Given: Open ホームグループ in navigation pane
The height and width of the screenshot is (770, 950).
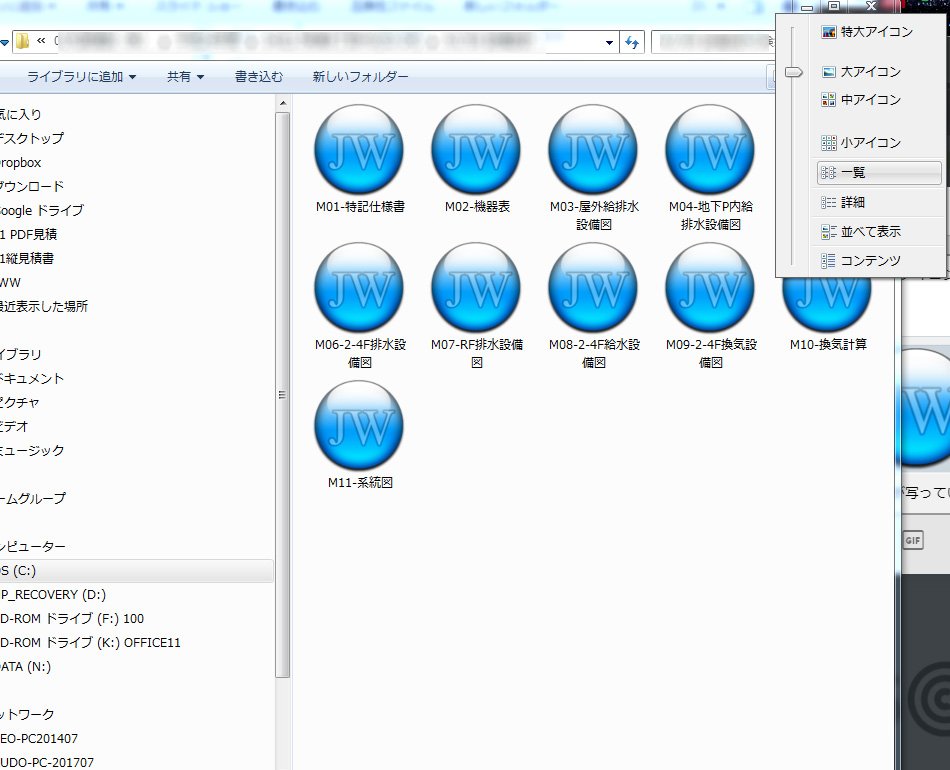Looking at the screenshot, I should click(x=33, y=499).
